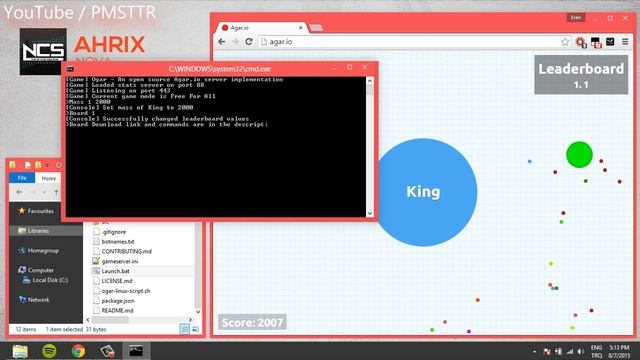The image size is (640, 360).
Task: Select the package.json file
Action: (118, 300)
